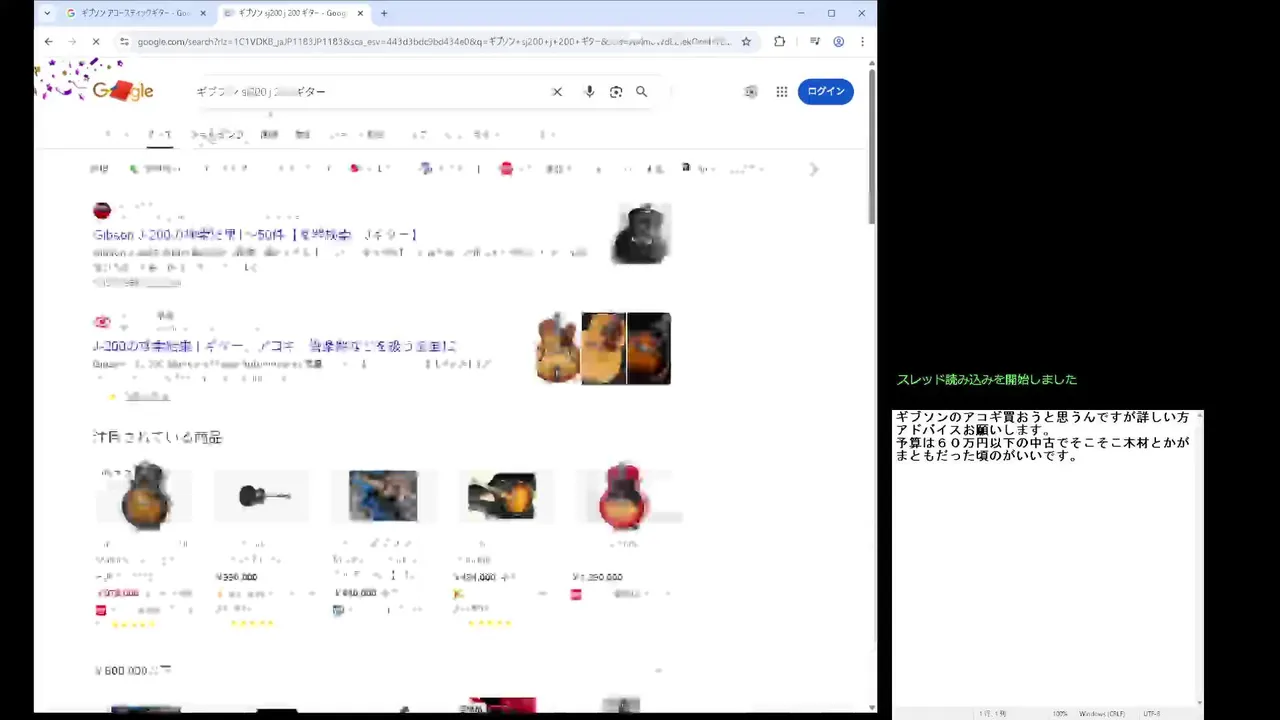
Task: Click the notepad vertical scrollbar
Action: pyautogui.click(x=1200, y=557)
